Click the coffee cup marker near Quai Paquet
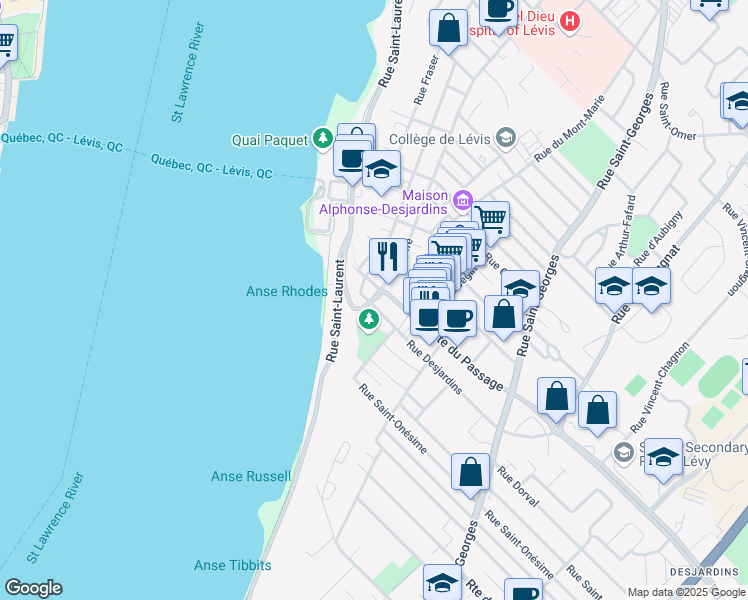 (351, 161)
